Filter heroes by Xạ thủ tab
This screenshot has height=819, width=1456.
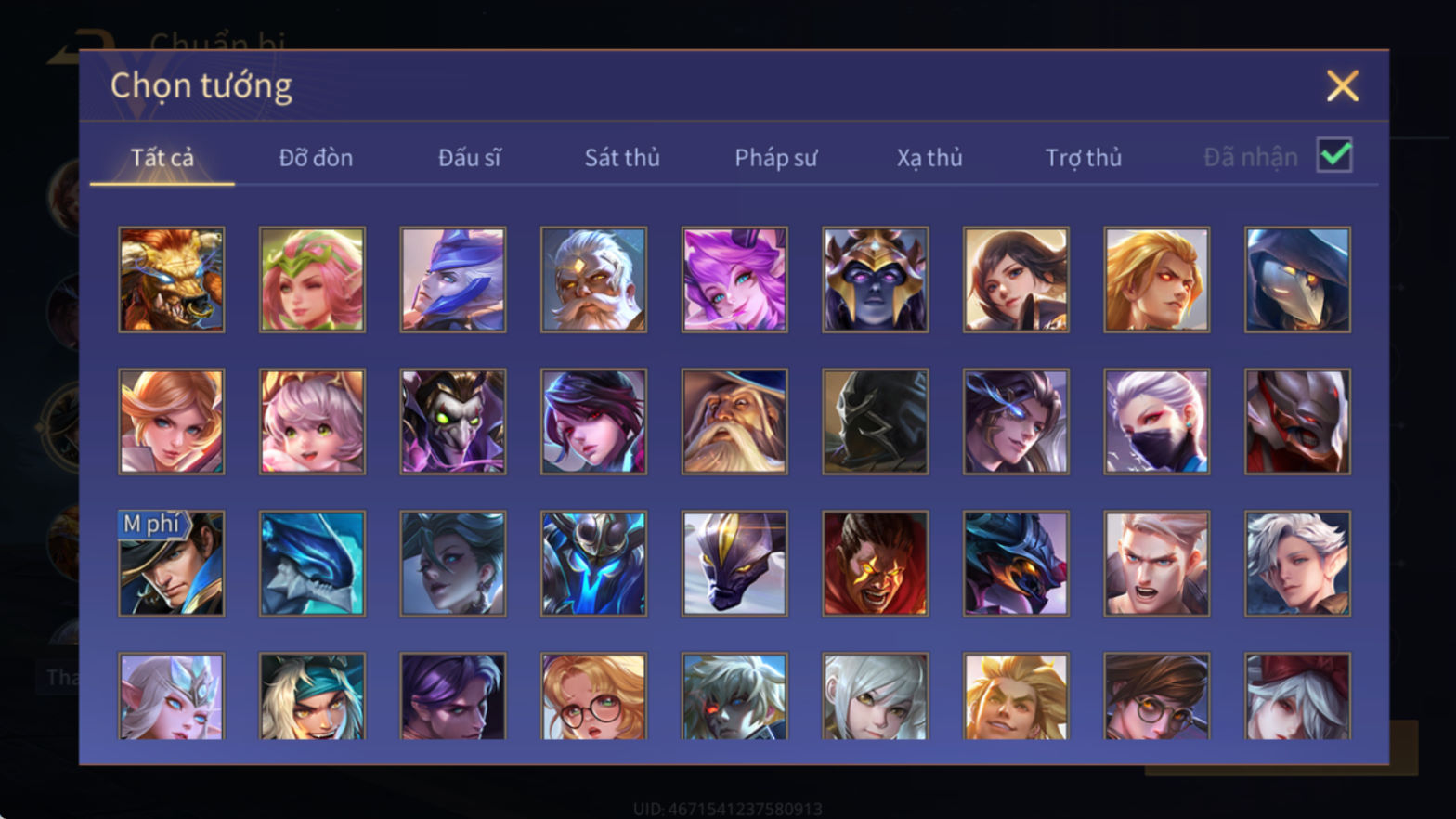pos(929,158)
